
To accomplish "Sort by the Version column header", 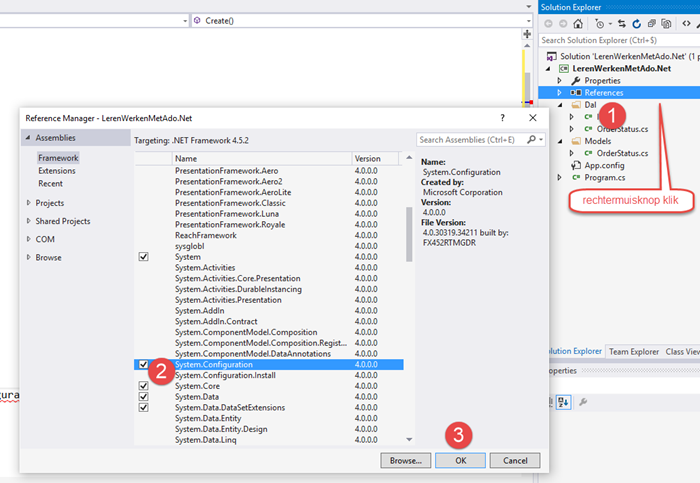I will point(375,158).
